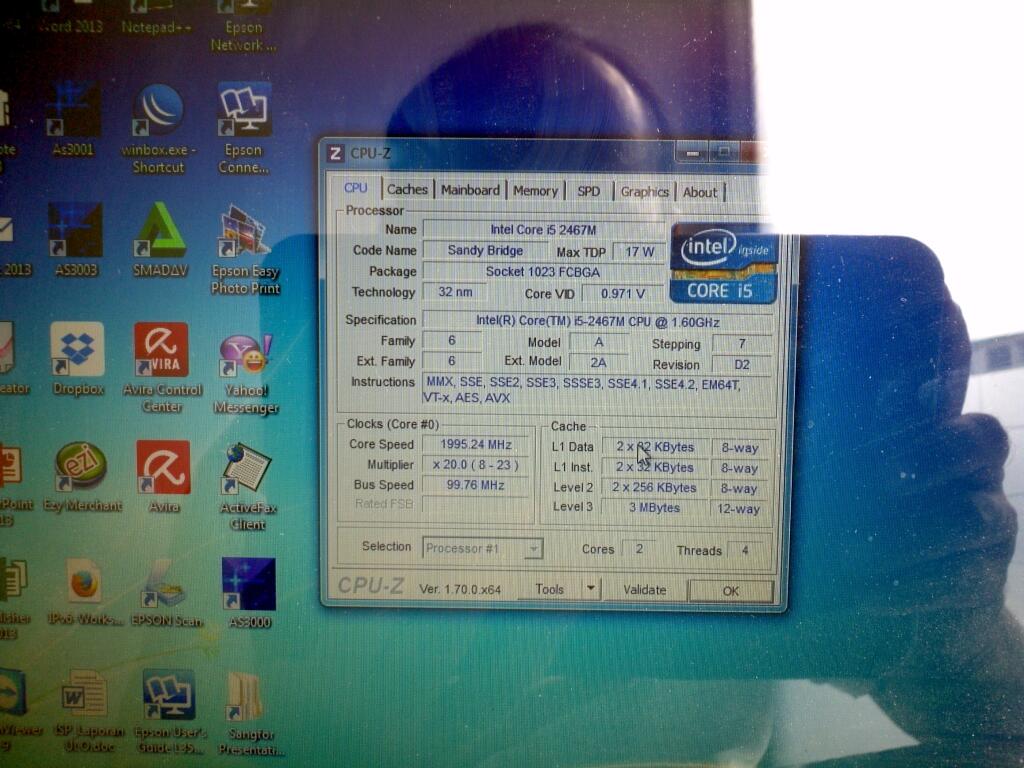Switch to the Graphics tab
The height and width of the screenshot is (768, 1024).
tap(645, 192)
